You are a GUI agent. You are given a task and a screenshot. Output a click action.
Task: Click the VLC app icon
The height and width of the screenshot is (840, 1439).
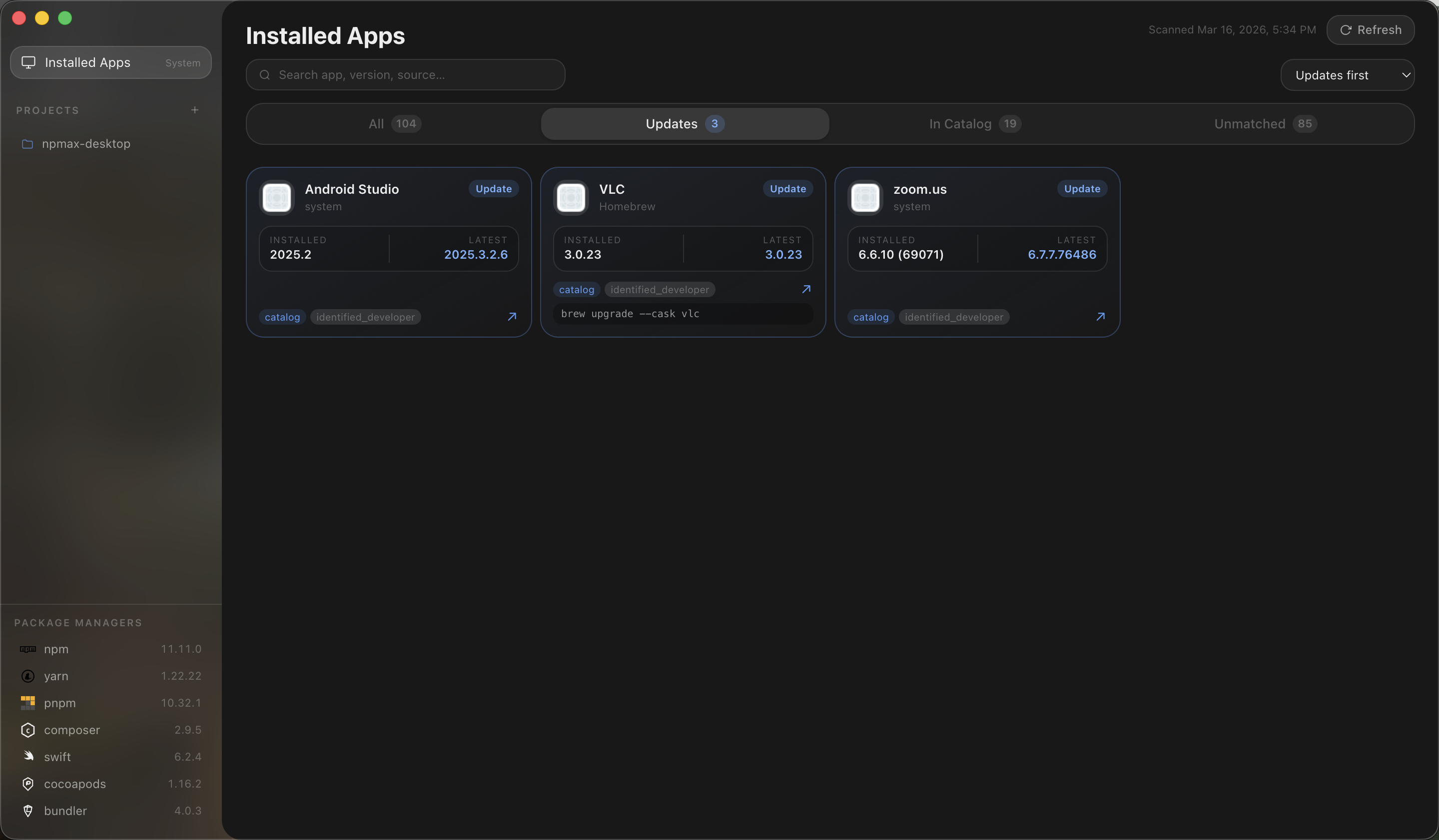571,197
